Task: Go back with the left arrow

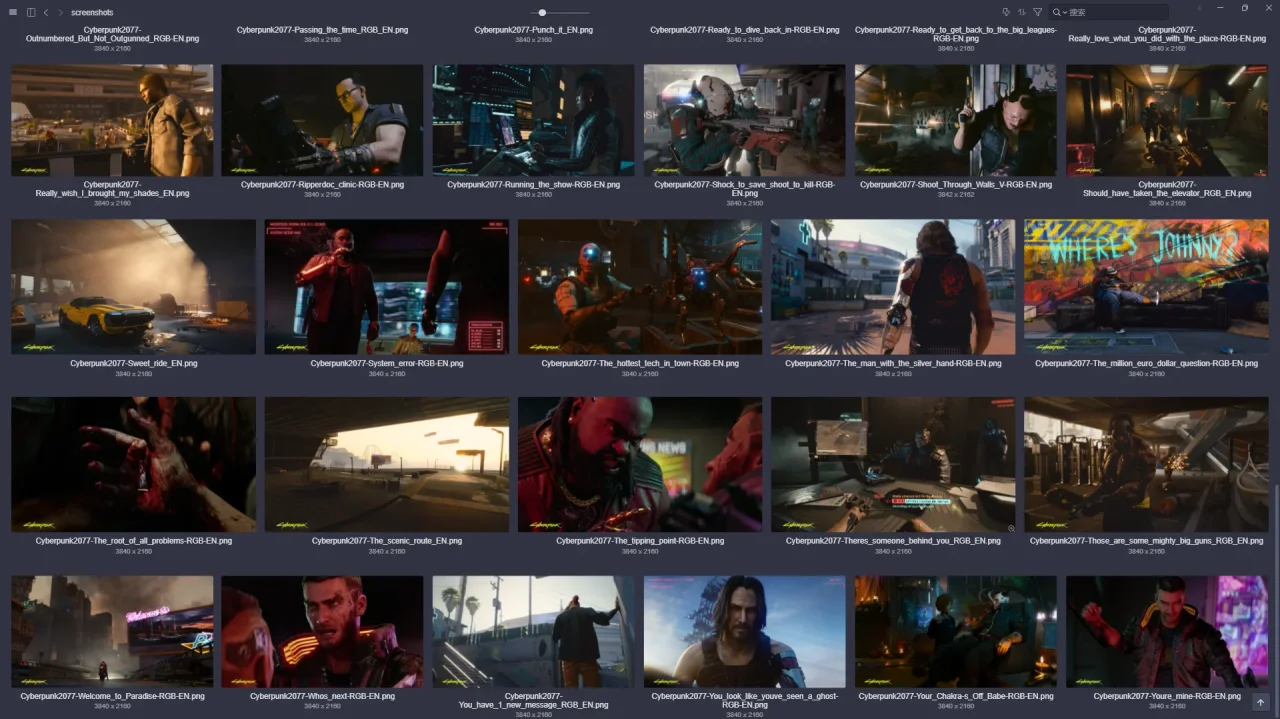Action: 46,12
